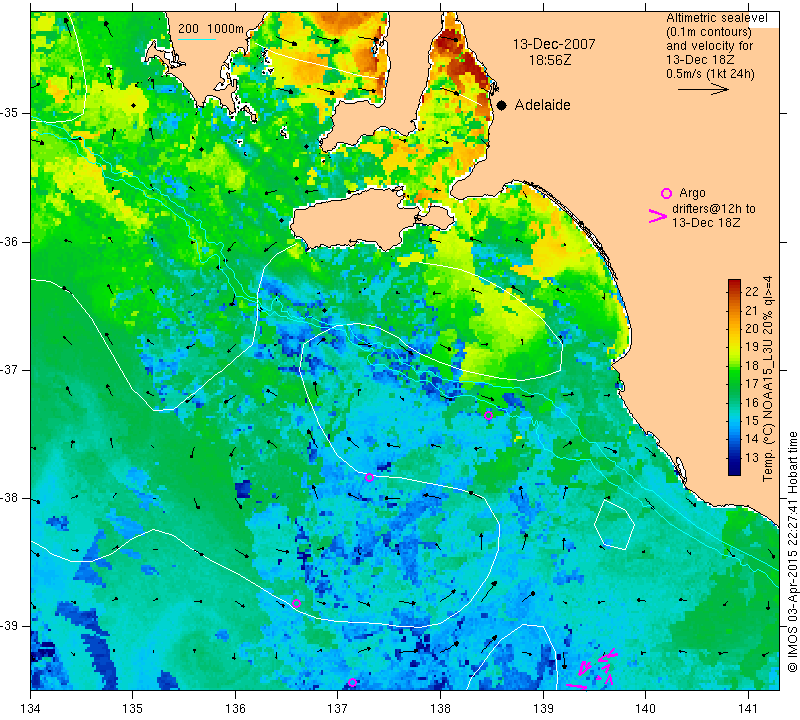
Task: Click the Argo float marker near 136.6E 38.8S
Action: (x=296, y=603)
